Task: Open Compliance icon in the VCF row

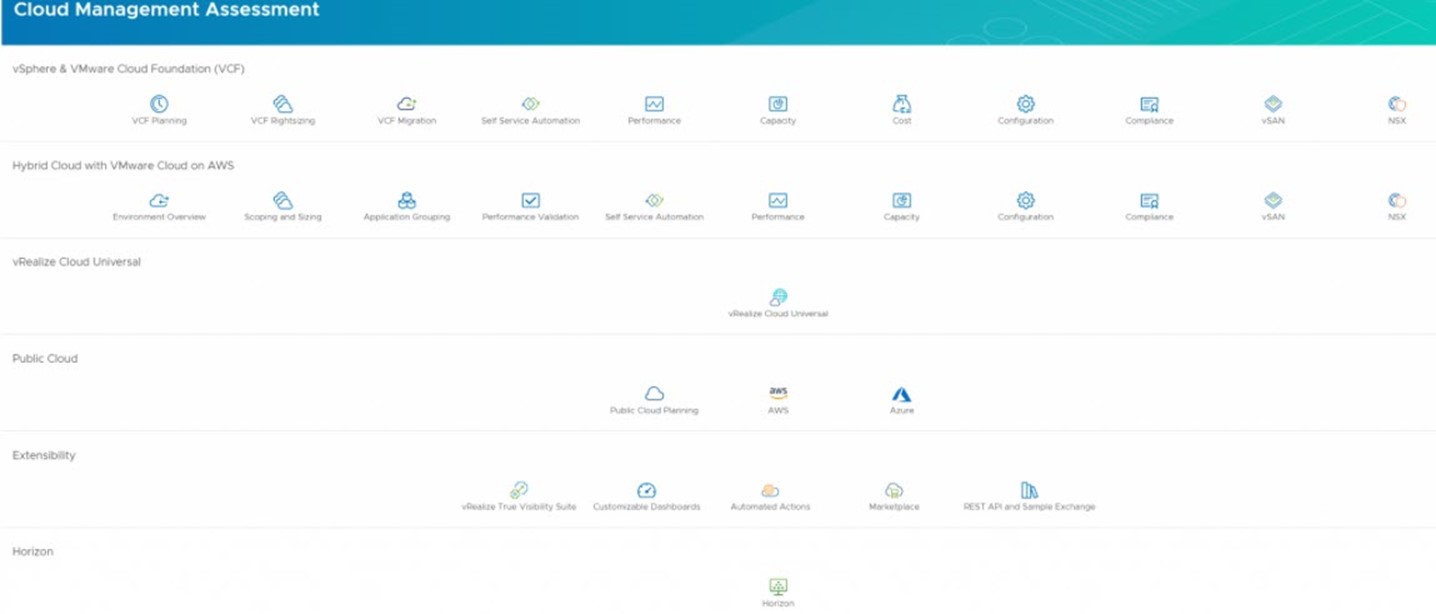Action: [x=1149, y=104]
